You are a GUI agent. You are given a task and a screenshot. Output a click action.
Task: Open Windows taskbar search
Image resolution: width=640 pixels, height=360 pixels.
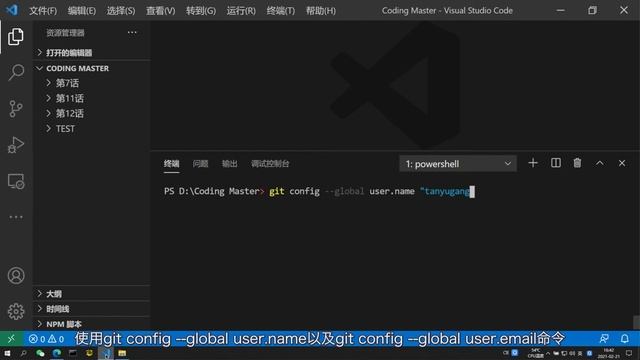click(x=23, y=353)
